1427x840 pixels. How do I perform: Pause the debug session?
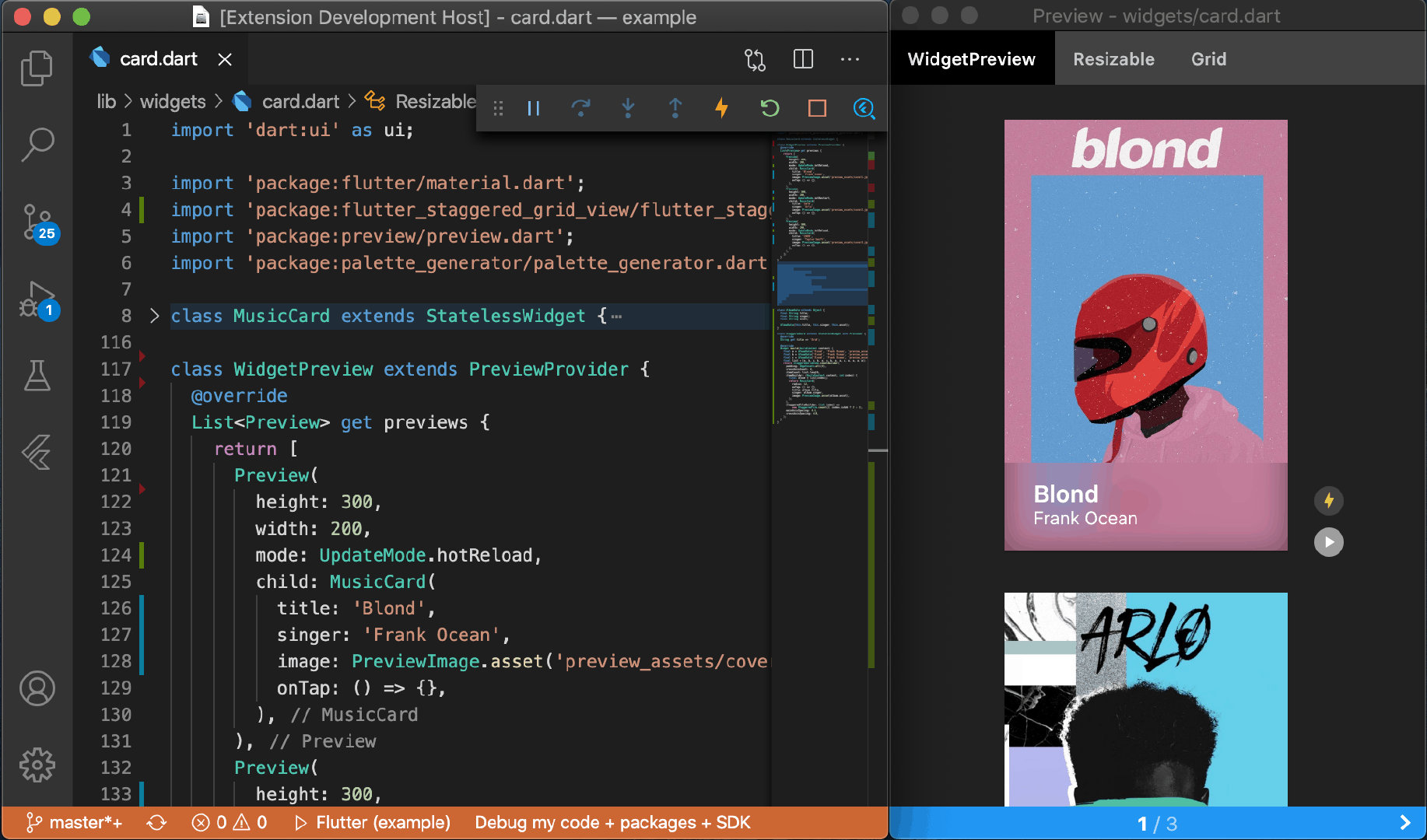[534, 108]
